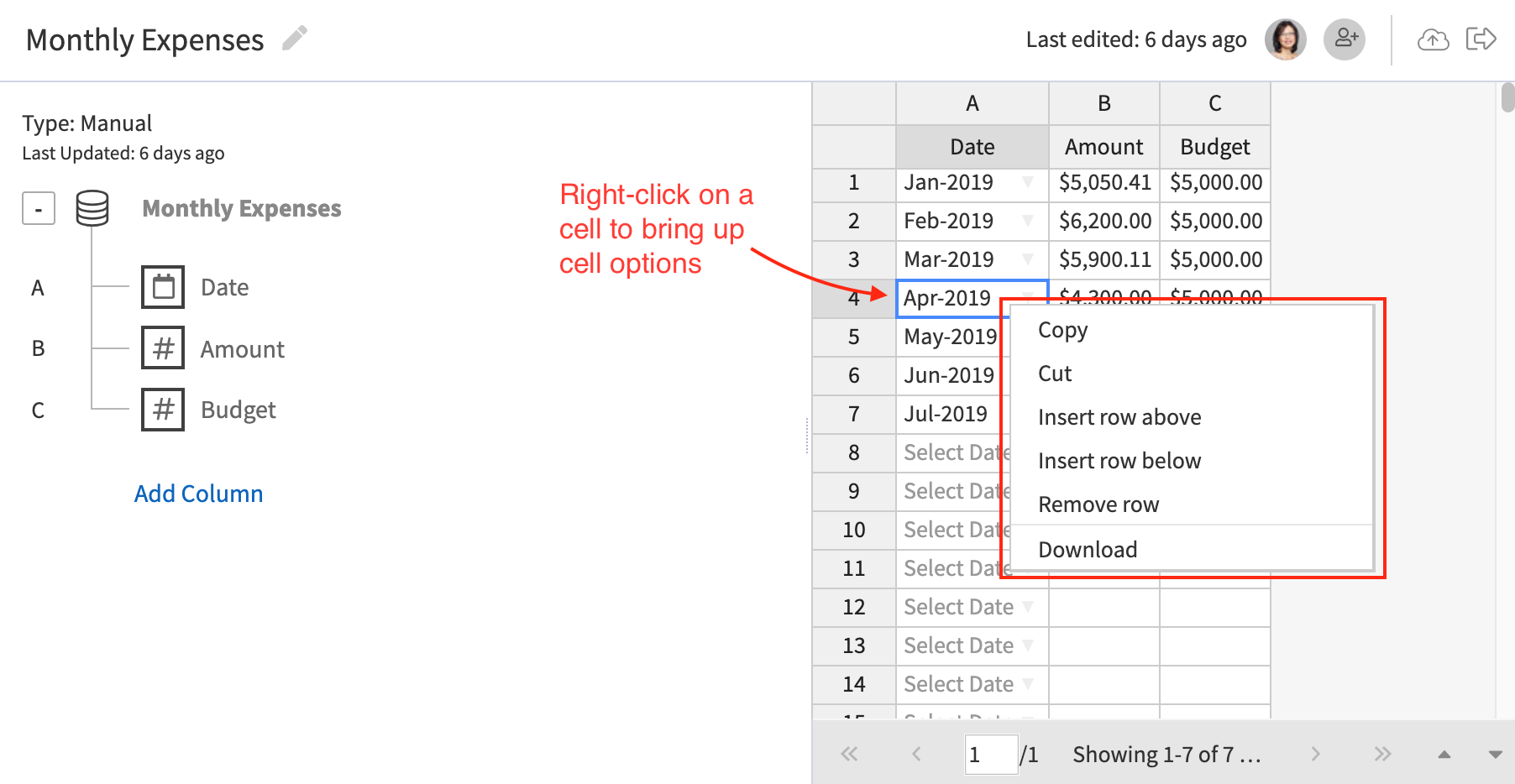Click the hash icon beside Amount
Image resolution: width=1515 pixels, height=784 pixels.
pos(163,348)
